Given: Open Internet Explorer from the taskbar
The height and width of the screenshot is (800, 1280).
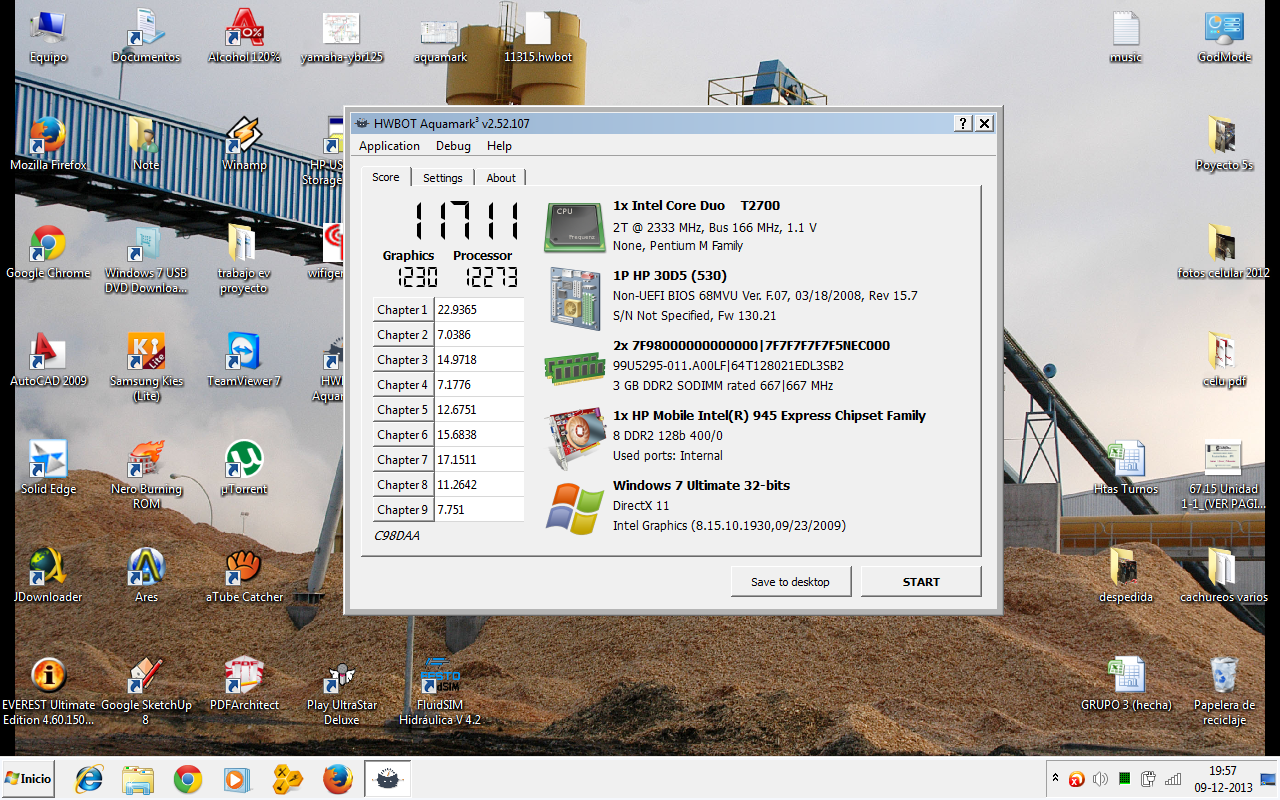Looking at the screenshot, I should (89, 778).
